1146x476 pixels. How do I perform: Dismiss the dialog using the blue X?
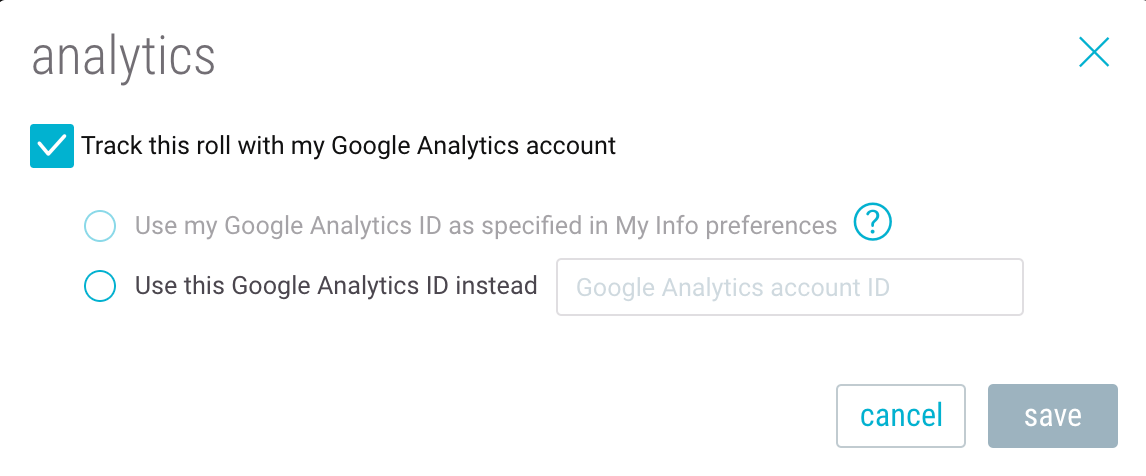[1094, 53]
